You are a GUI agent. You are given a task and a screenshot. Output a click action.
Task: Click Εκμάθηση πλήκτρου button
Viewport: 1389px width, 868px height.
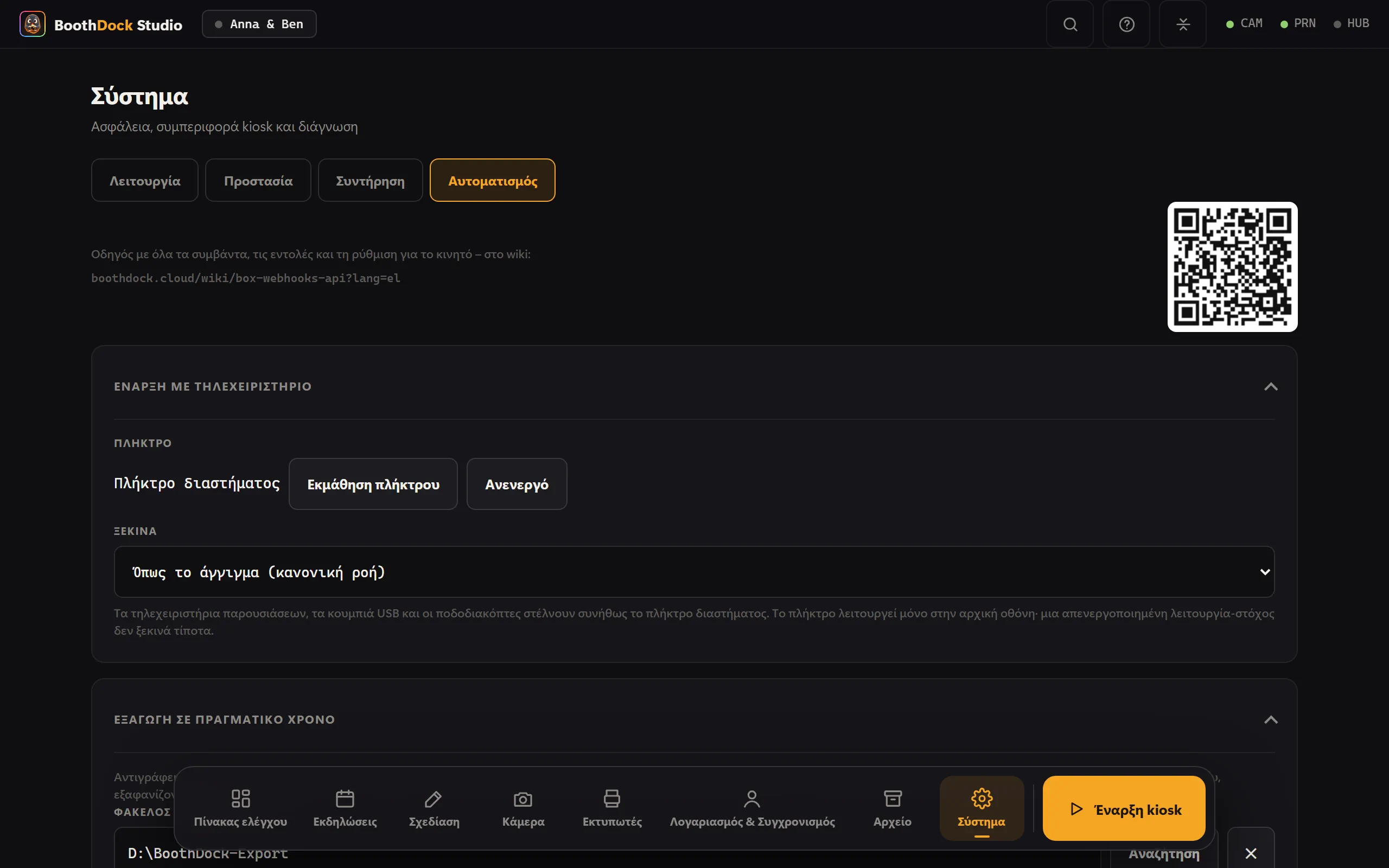373,484
